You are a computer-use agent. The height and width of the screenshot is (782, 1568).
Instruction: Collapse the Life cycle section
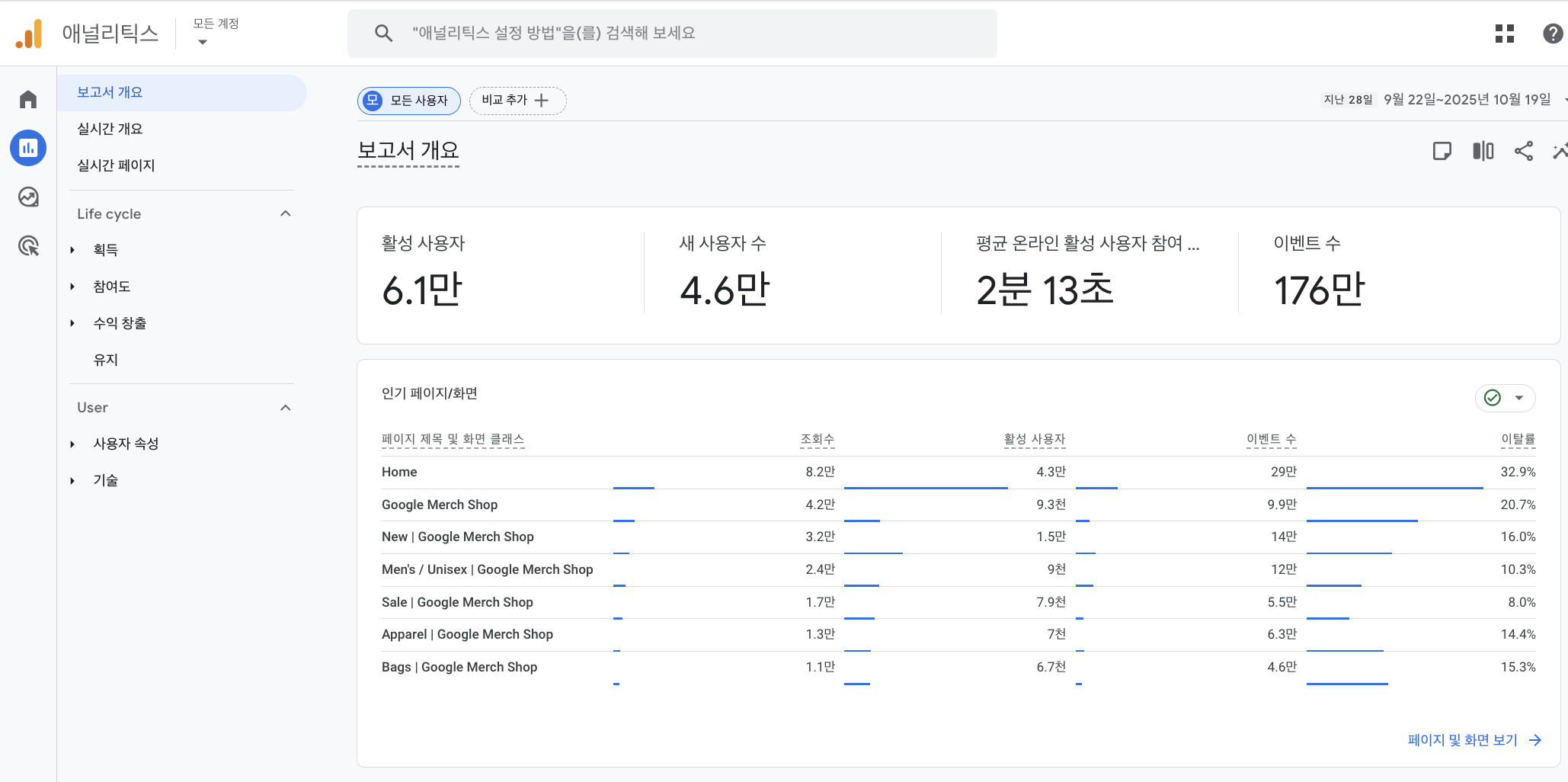[x=286, y=213]
